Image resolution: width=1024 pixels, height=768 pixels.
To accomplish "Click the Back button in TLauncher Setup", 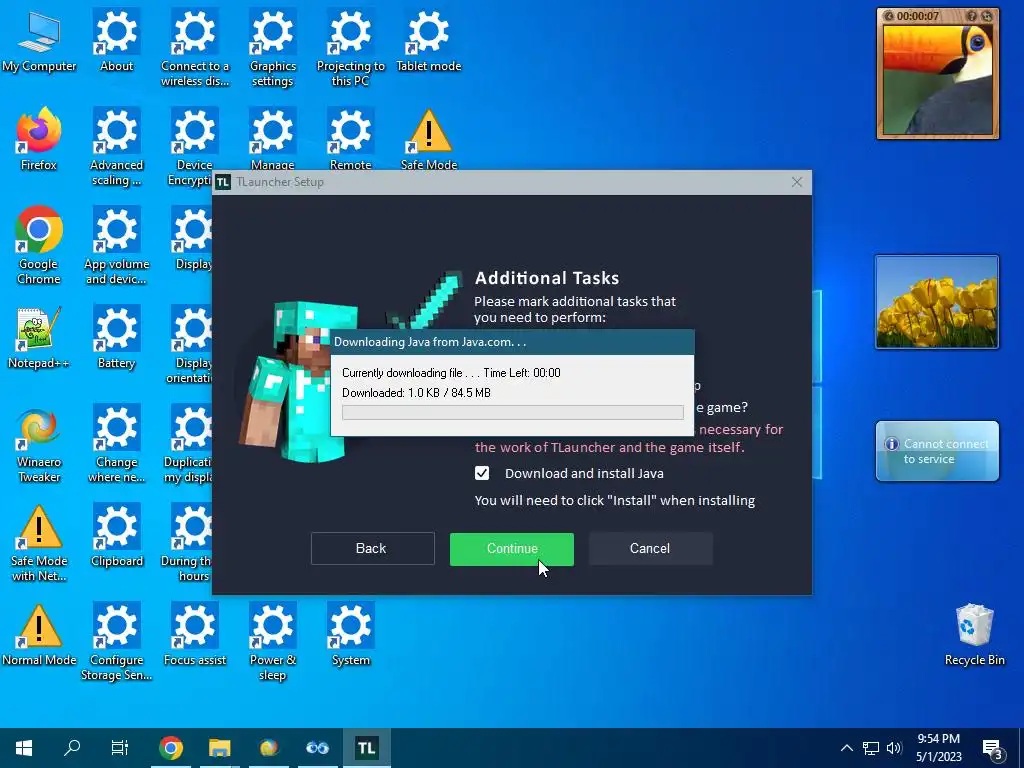I will [x=372, y=549].
